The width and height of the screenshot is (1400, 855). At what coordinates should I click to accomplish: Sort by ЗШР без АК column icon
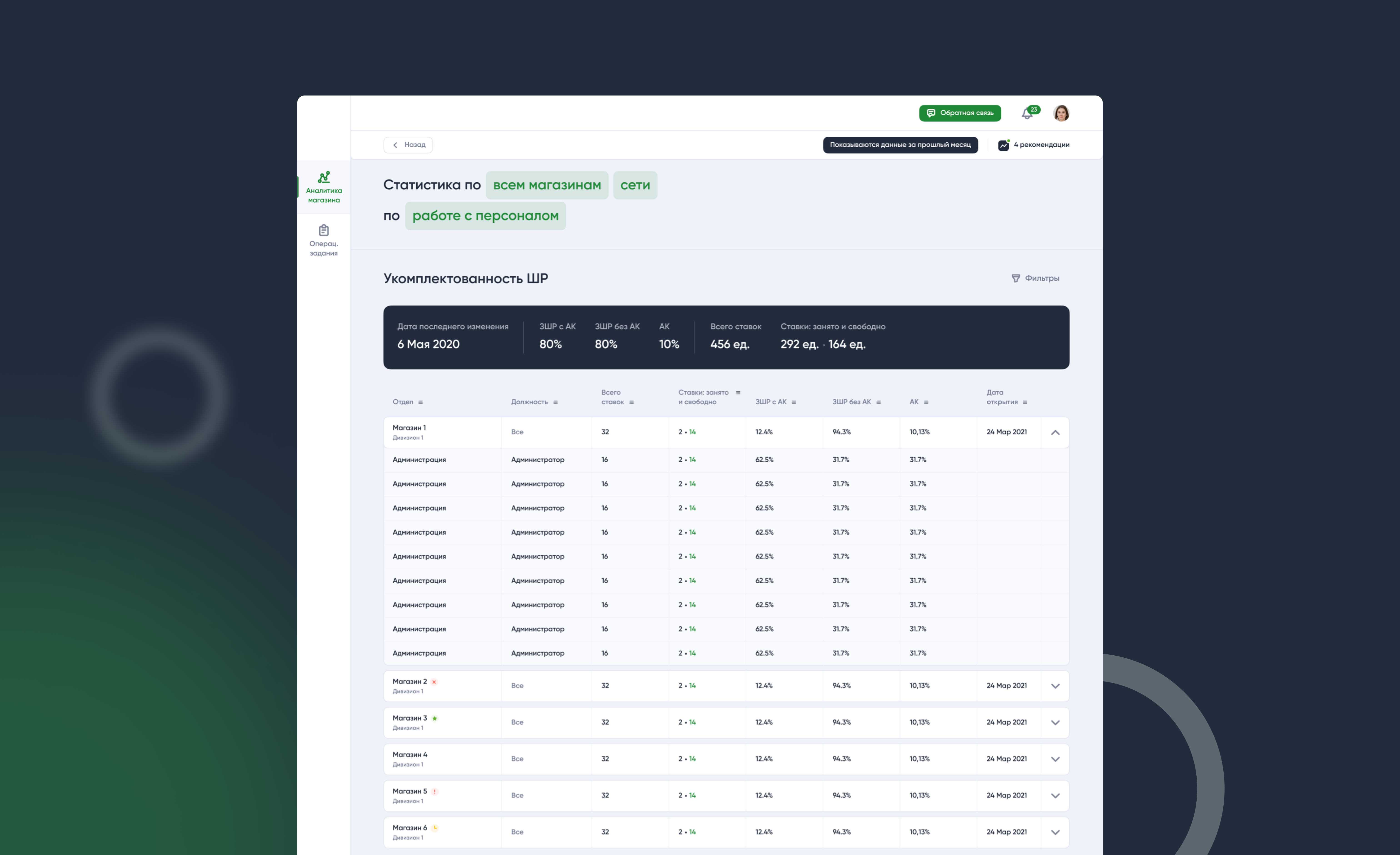click(x=878, y=402)
